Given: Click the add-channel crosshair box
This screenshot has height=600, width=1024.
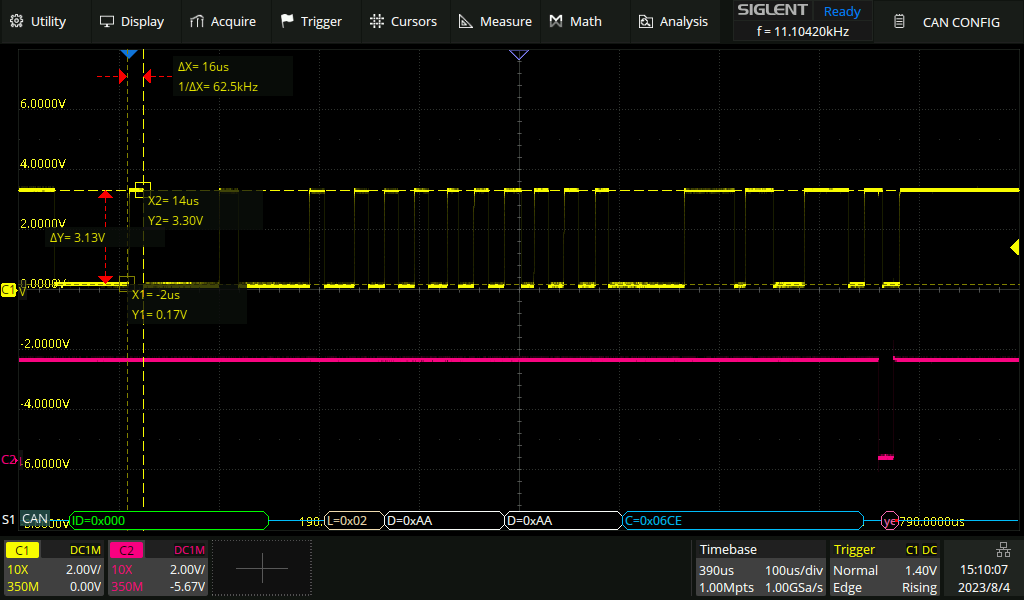Looking at the screenshot, I should coord(262,568).
